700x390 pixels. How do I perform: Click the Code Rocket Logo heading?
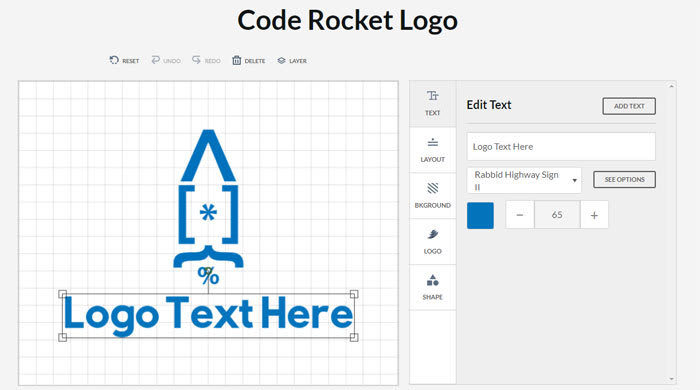coord(347,21)
